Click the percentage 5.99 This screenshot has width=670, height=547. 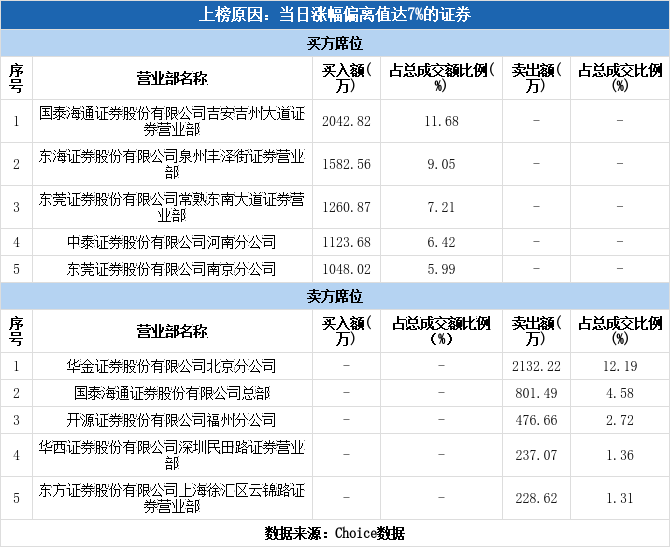coord(441,269)
